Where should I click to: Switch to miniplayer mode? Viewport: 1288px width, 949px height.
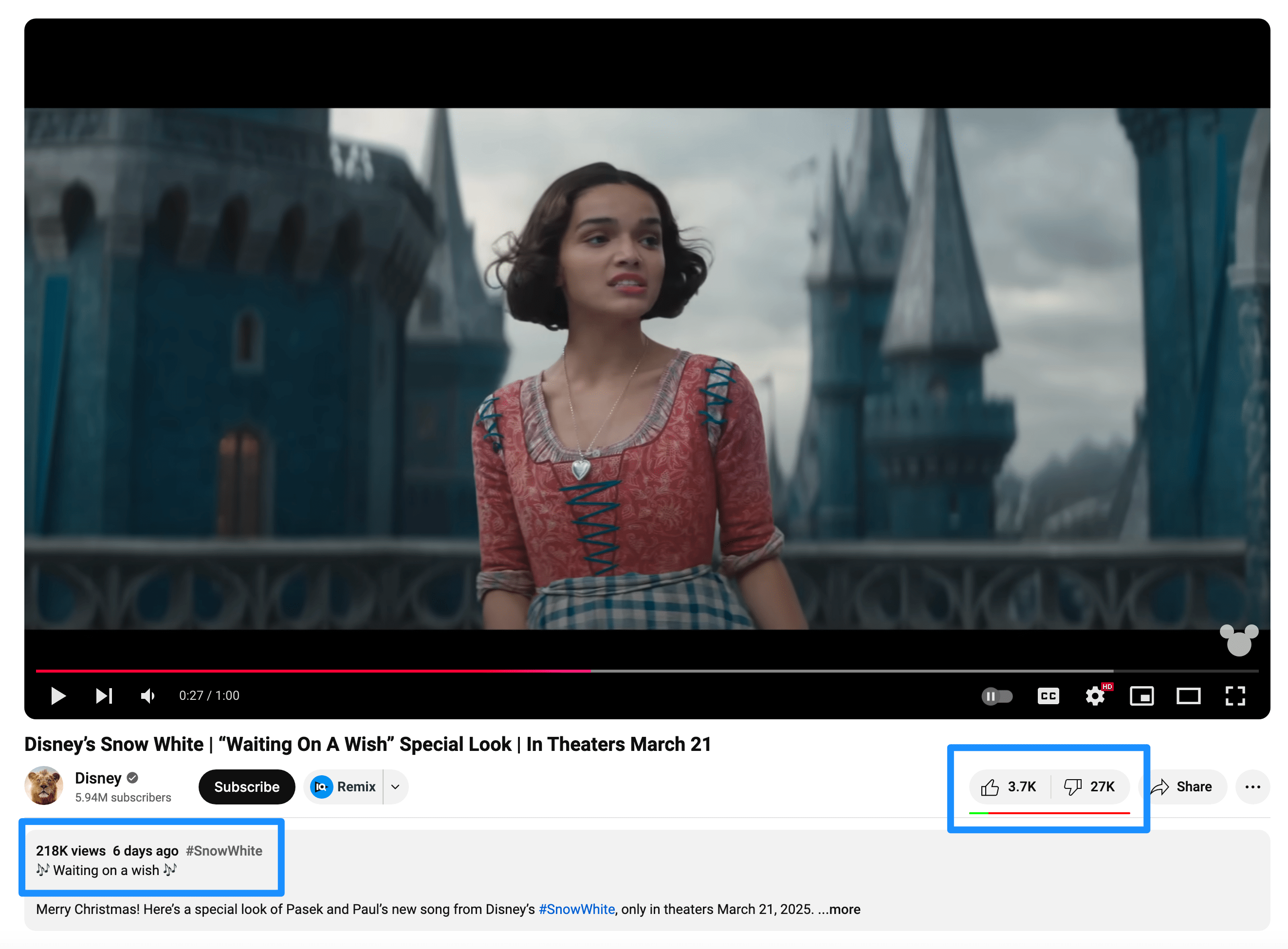pyautogui.click(x=1142, y=695)
